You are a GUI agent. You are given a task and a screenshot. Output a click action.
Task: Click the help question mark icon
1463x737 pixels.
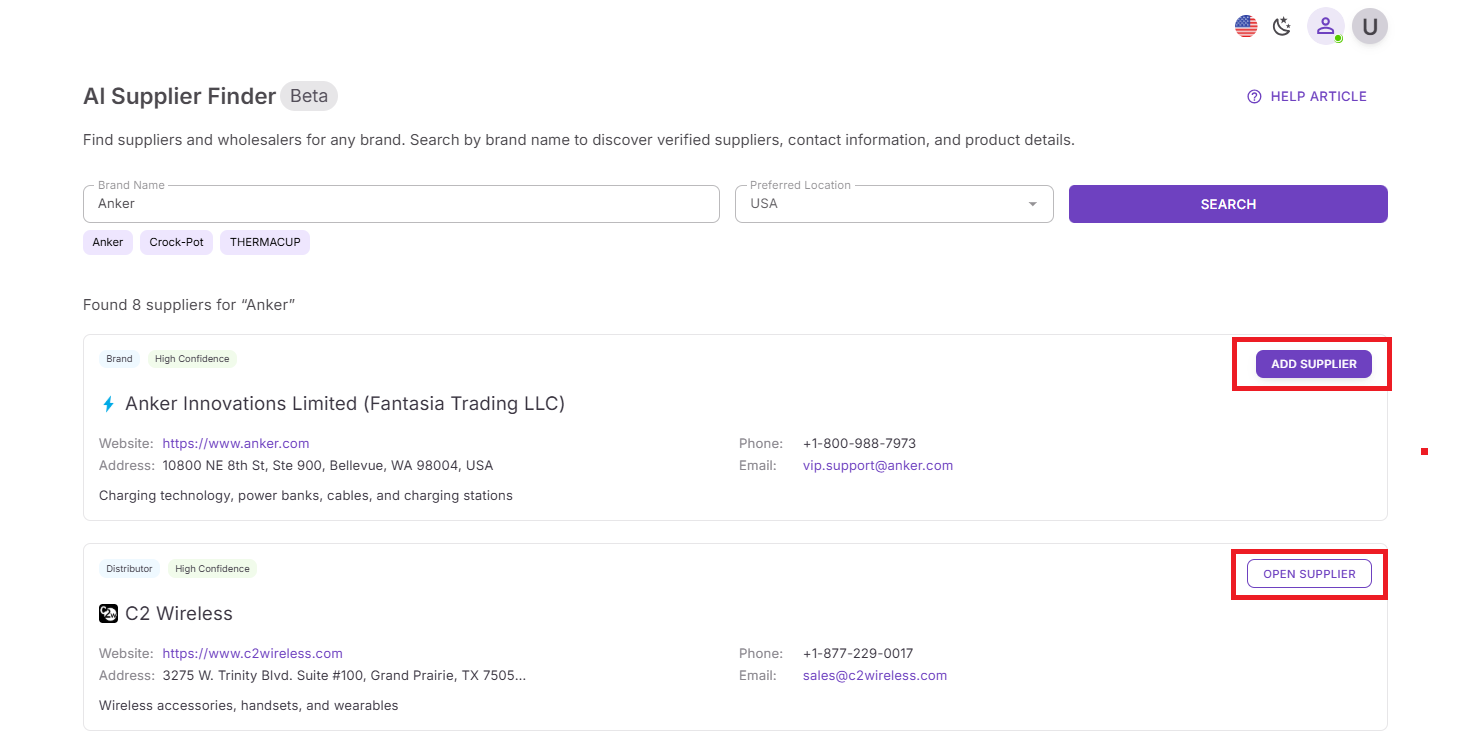pyautogui.click(x=1254, y=97)
